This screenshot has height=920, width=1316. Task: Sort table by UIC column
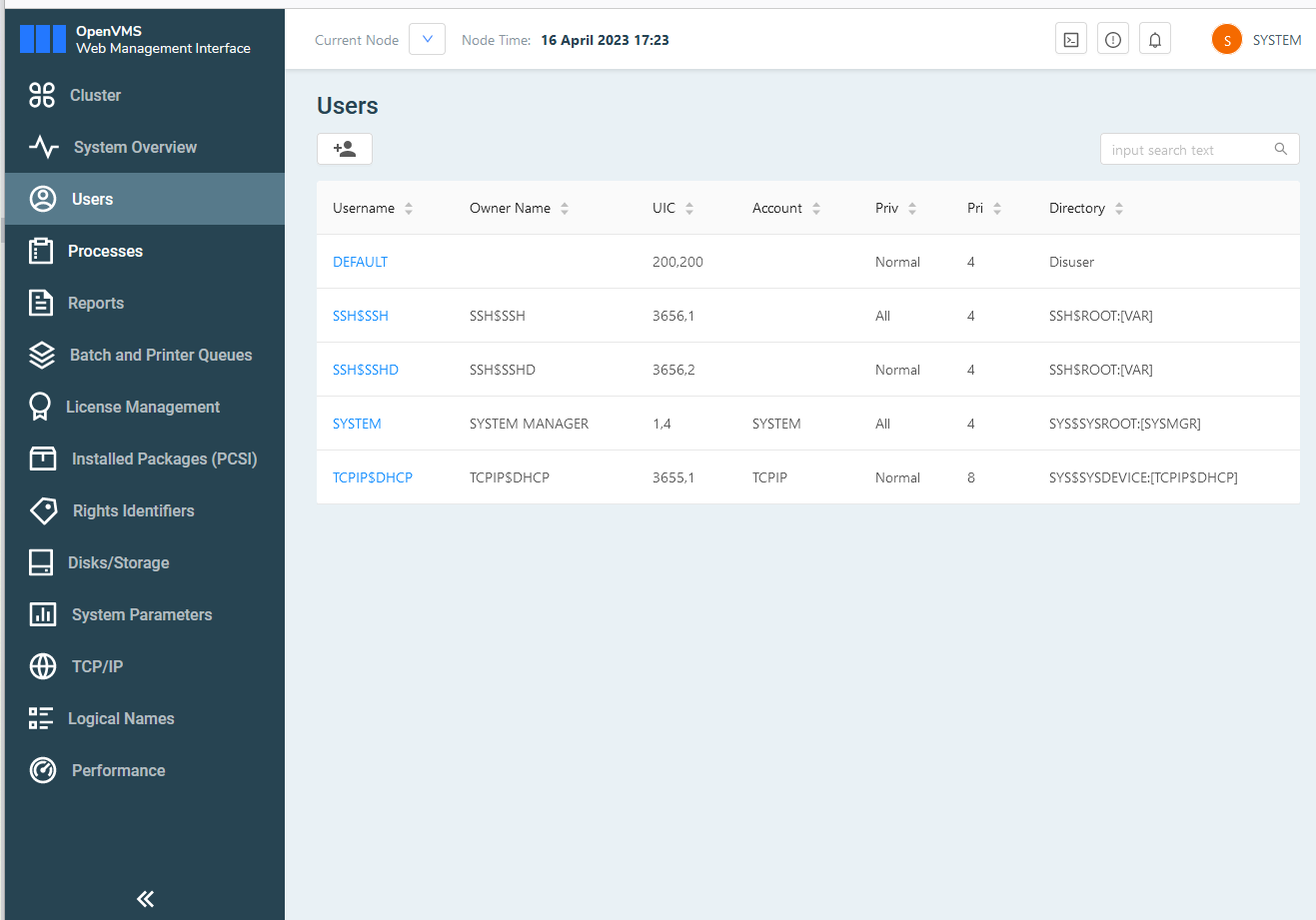click(x=689, y=209)
